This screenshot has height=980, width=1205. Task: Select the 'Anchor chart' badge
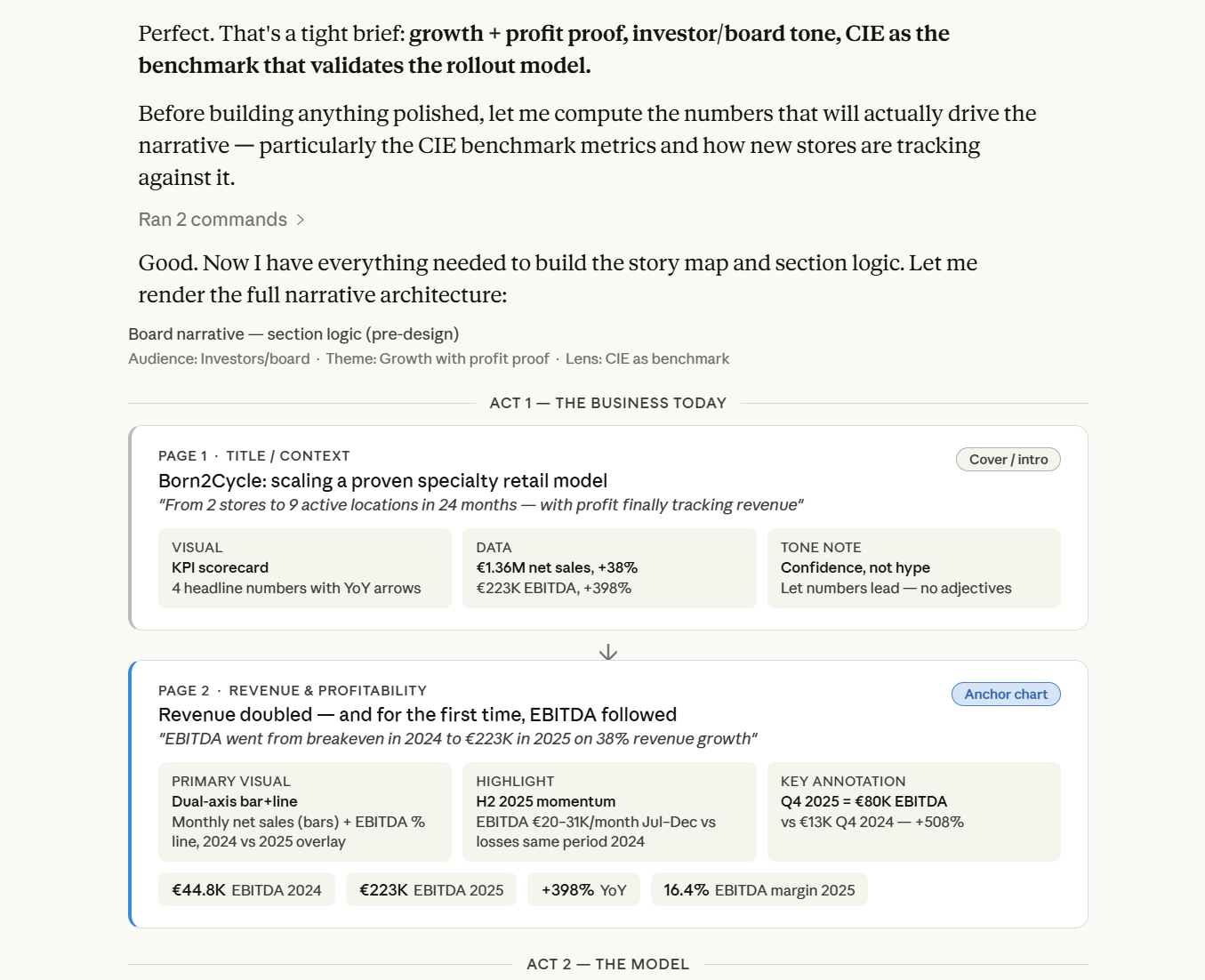[x=1006, y=695]
